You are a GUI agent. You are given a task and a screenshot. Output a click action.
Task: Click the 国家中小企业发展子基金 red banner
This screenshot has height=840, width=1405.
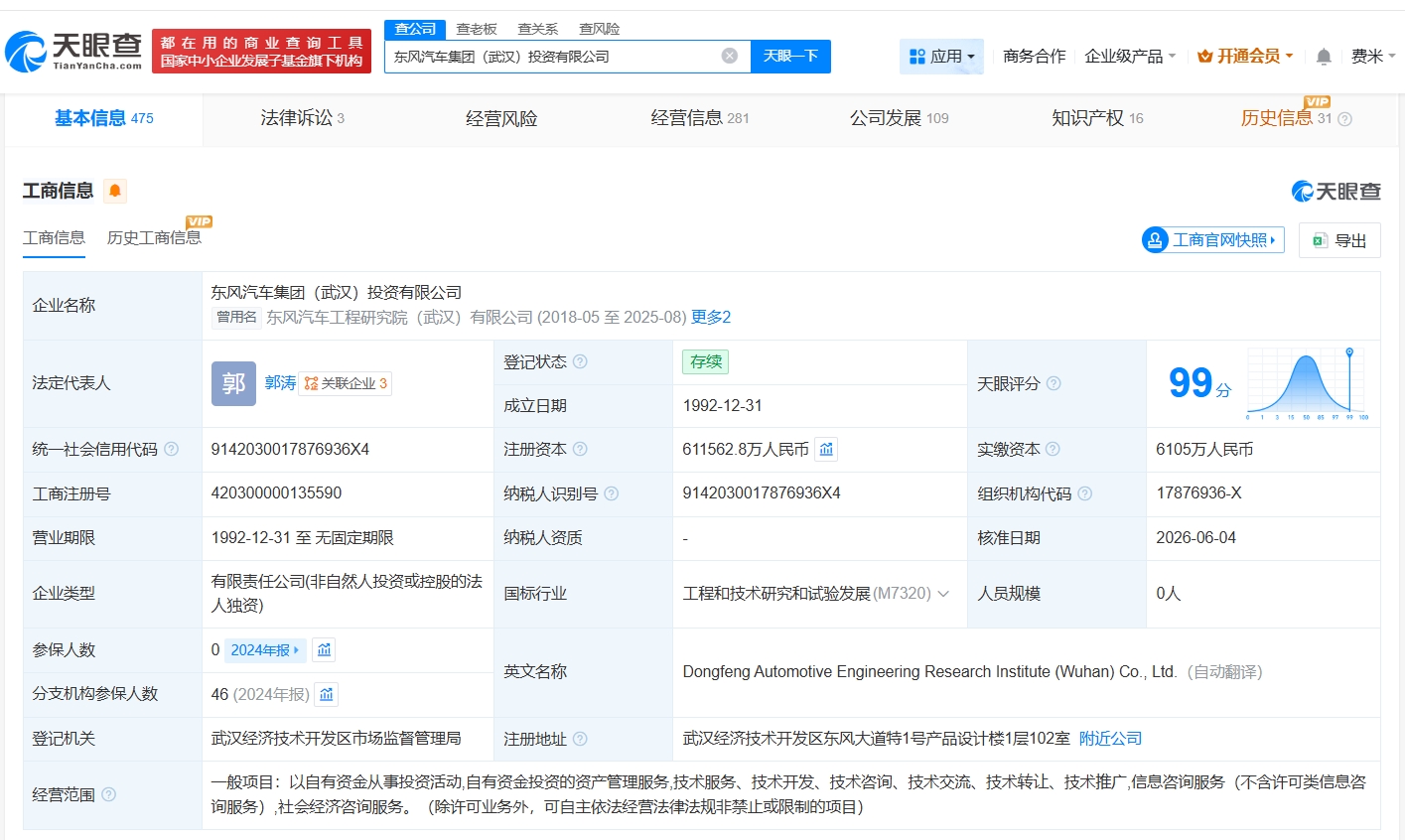261,51
